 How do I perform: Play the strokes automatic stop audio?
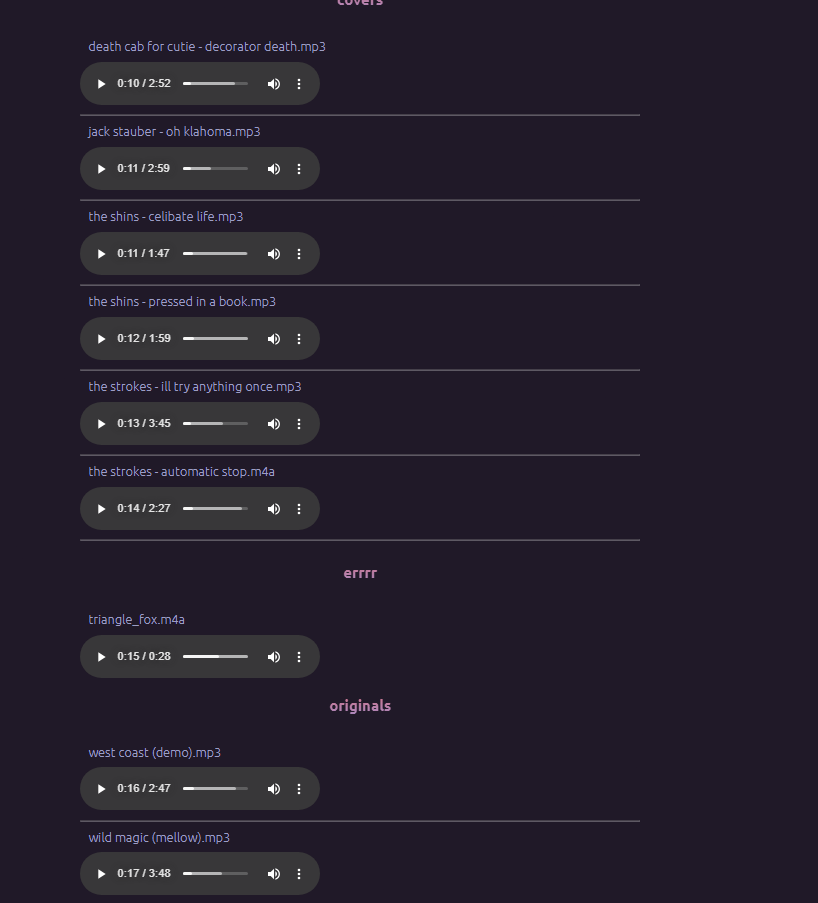coord(101,509)
